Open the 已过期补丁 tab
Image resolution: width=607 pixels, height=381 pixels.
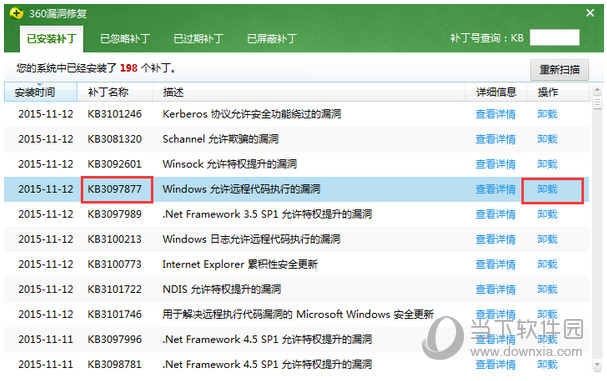[x=198, y=39]
